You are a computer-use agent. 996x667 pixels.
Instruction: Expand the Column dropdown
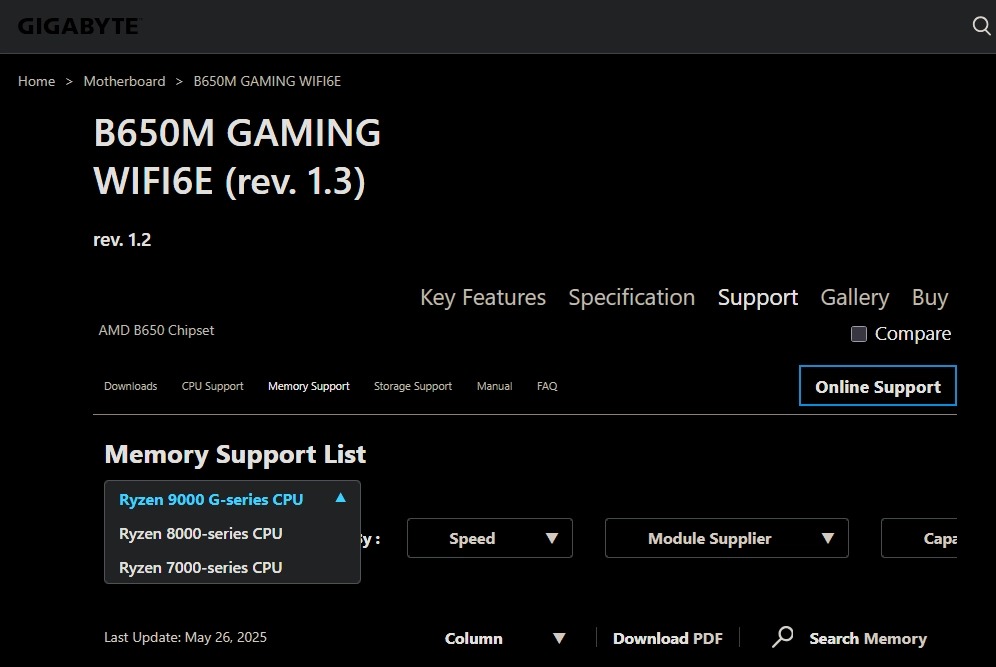(505, 638)
